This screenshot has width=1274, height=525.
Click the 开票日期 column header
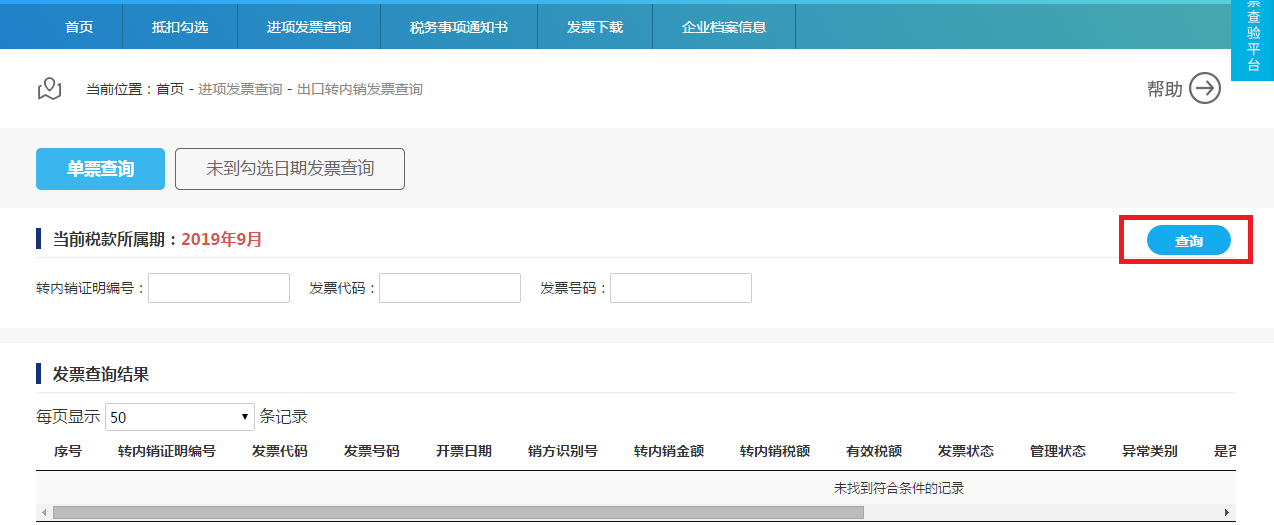click(463, 451)
